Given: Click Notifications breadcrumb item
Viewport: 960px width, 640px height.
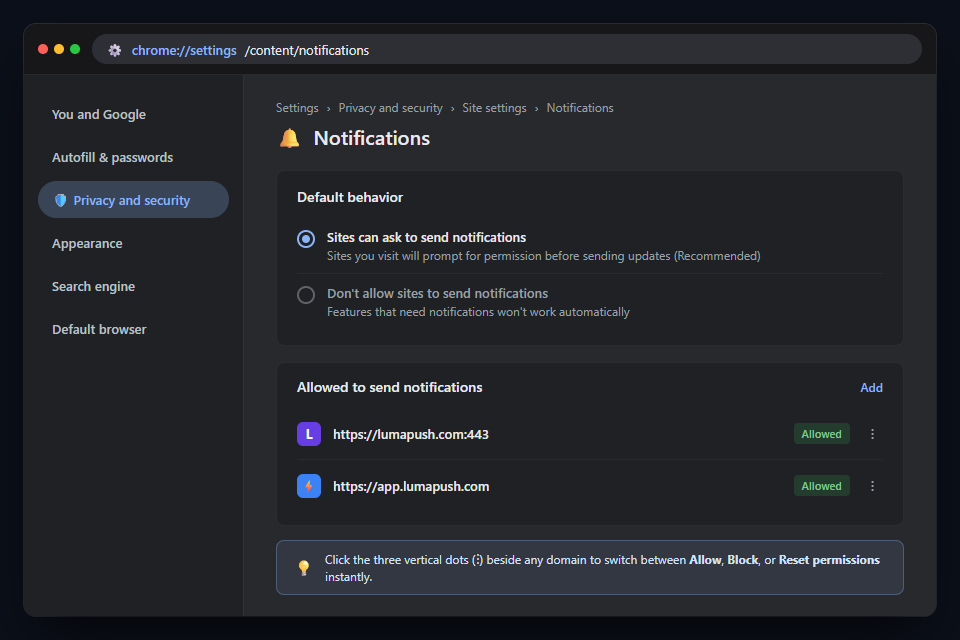Looking at the screenshot, I should point(580,108).
